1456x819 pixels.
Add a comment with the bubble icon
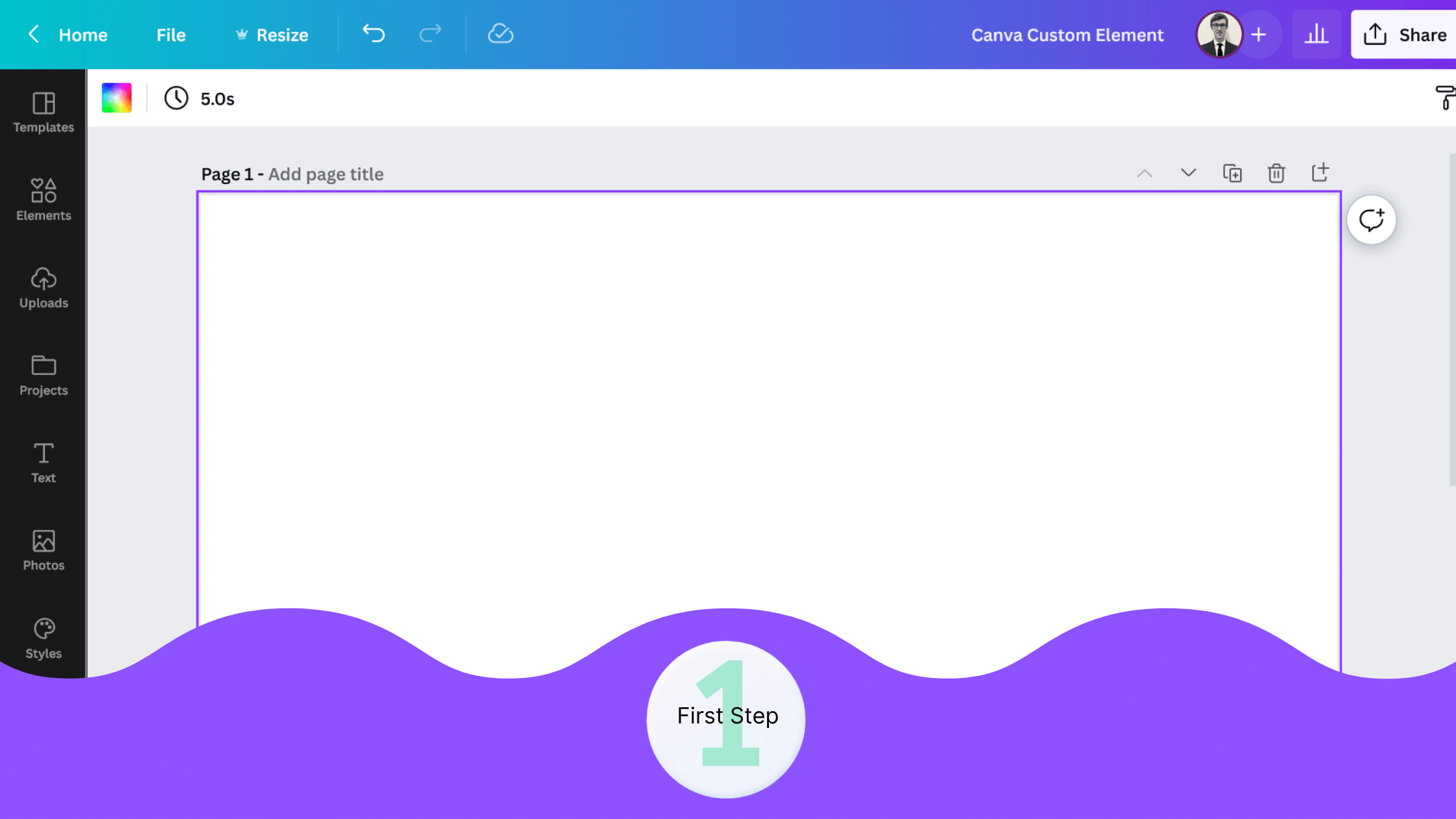1371,220
